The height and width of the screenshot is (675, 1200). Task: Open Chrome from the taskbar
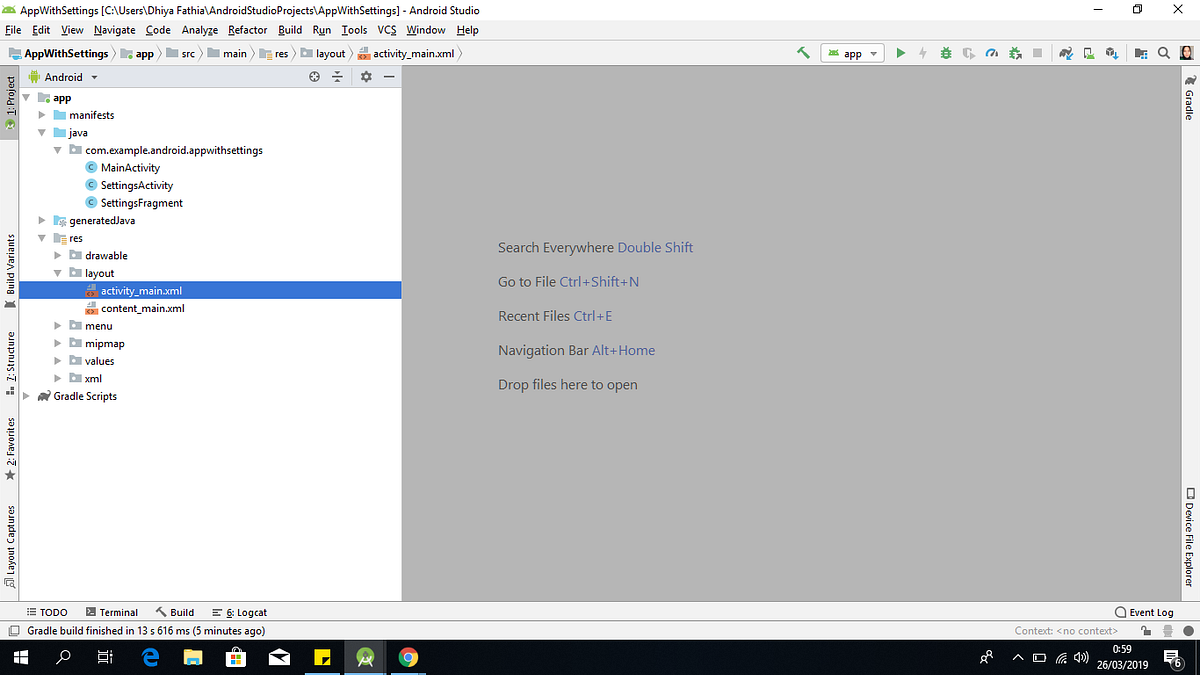[408, 657]
